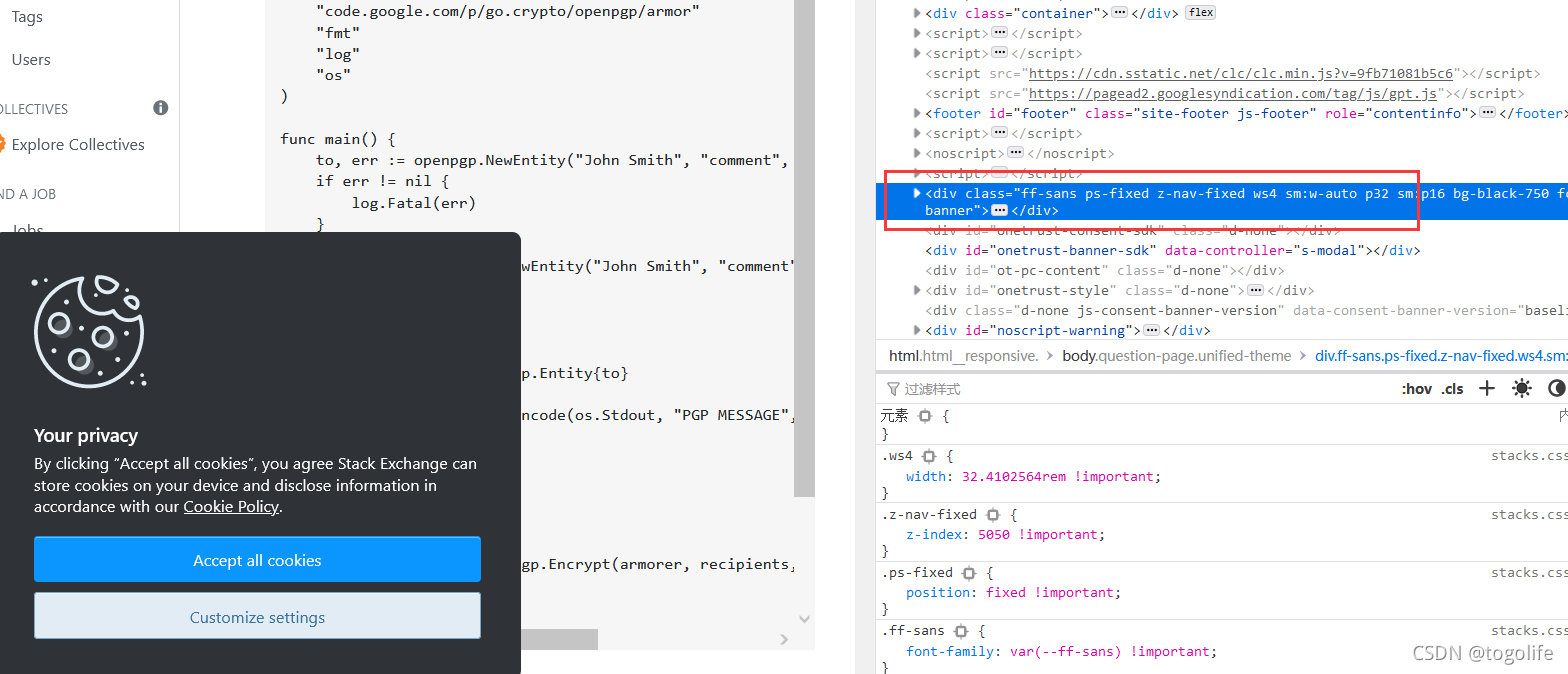Open the Cookie Policy link
The image size is (1568, 674).
[231, 507]
